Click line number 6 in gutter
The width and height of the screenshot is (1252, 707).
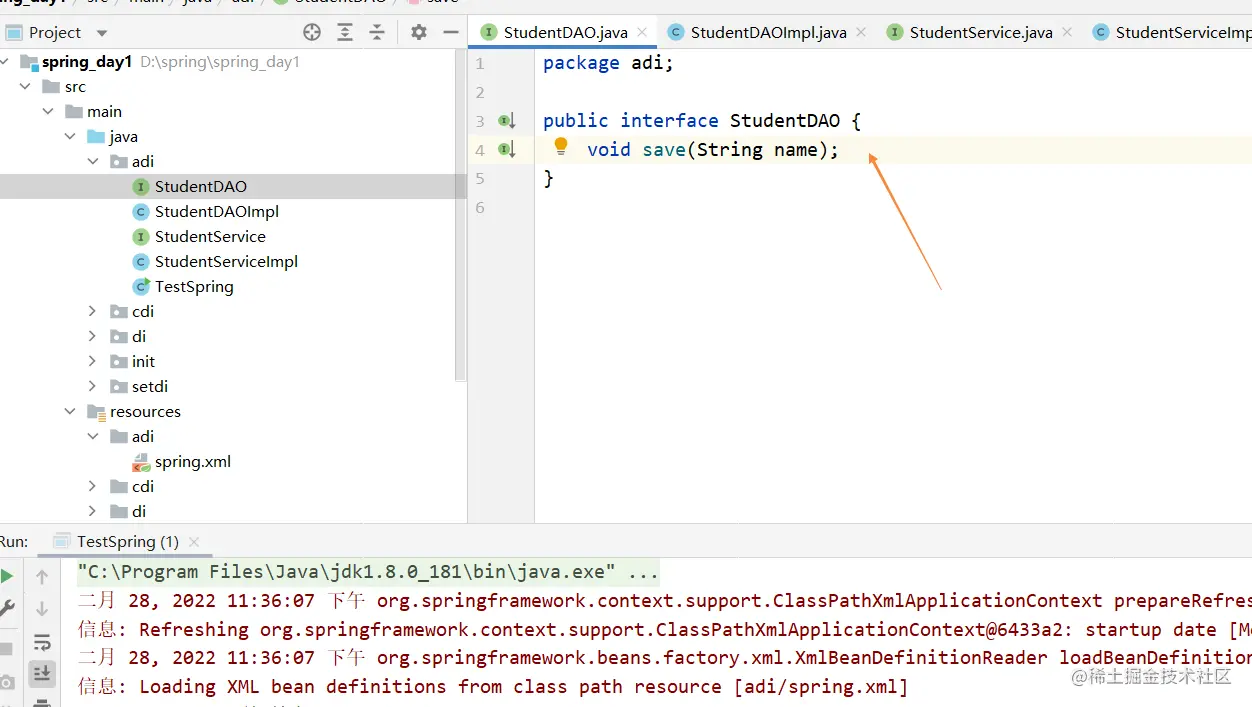[480, 208]
